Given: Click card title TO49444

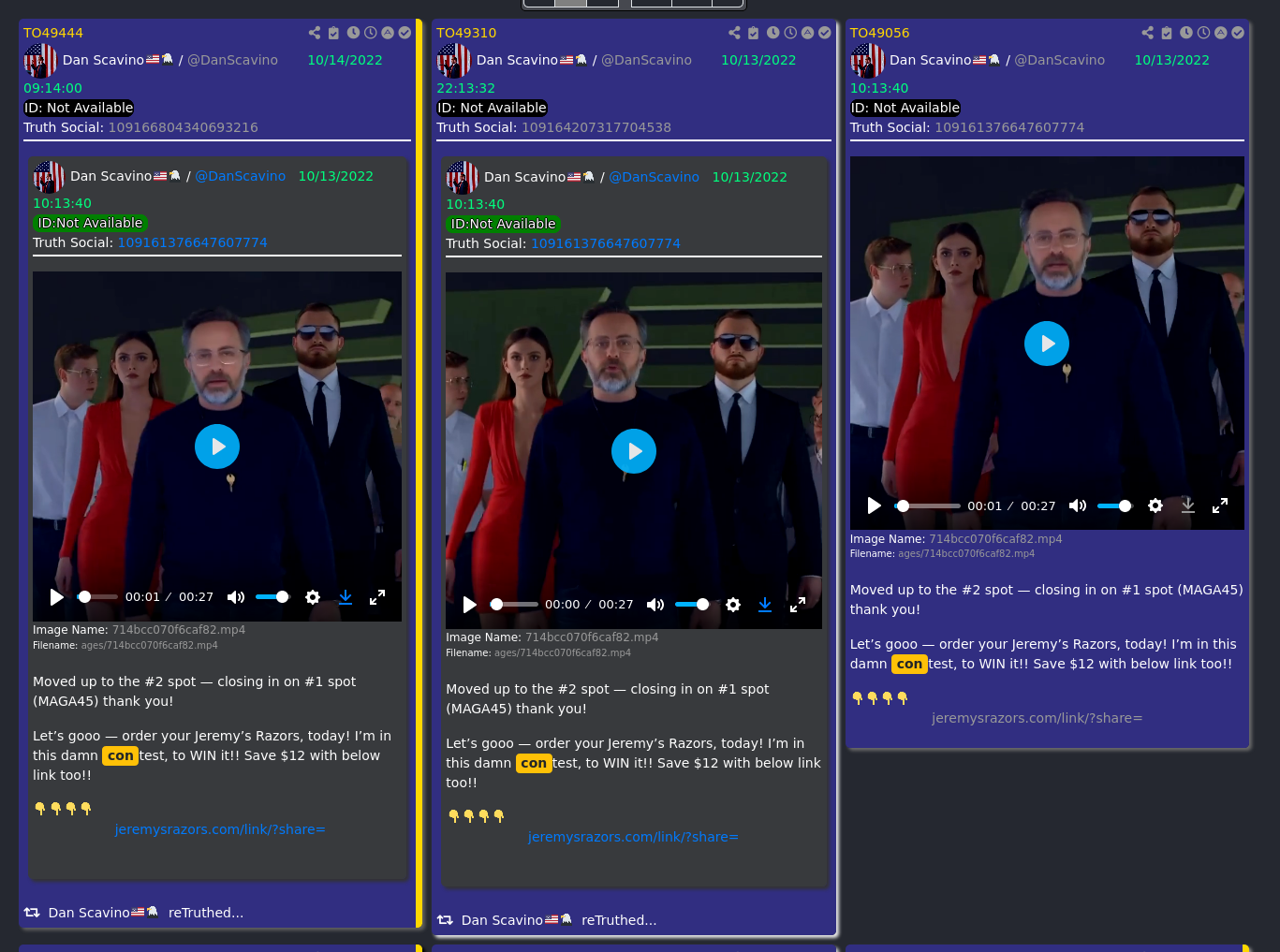Looking at the screenshot, I should pyautogui.click(x=53, y=33).
